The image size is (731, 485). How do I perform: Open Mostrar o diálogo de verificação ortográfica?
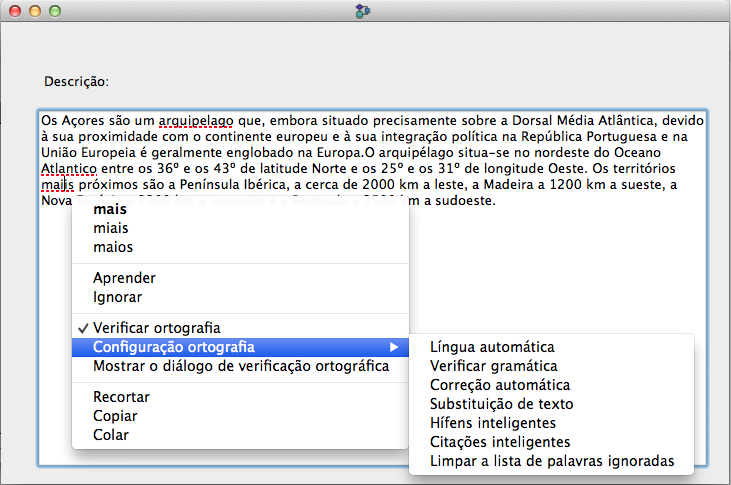[240, 366]
